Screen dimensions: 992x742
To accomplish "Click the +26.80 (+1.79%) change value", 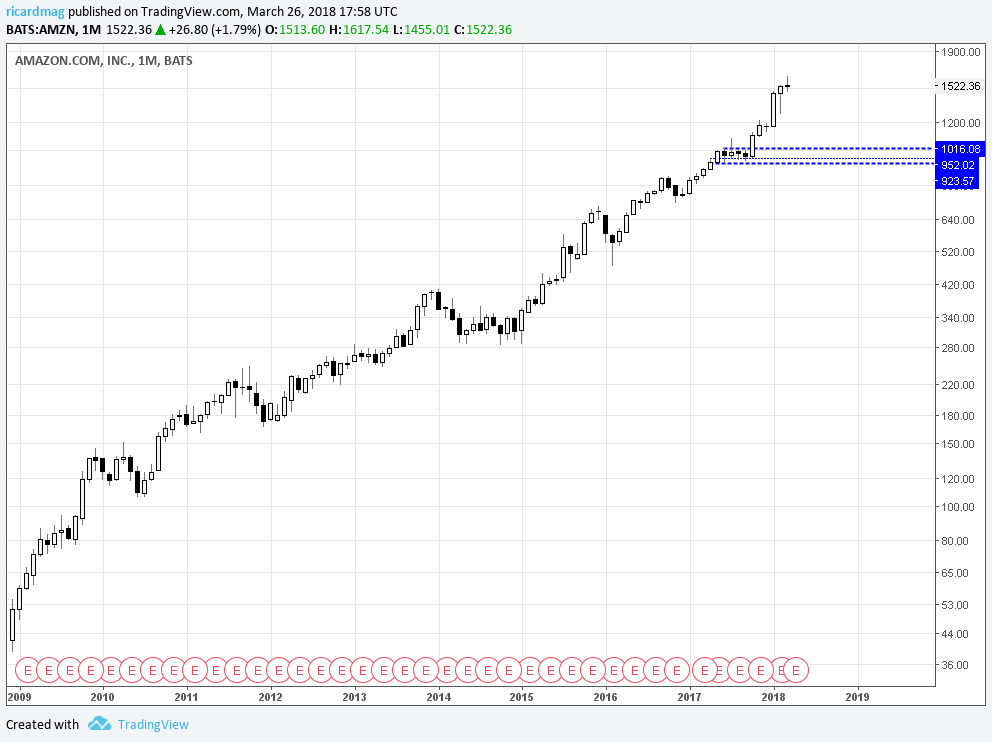I will pyautogui.click(x=214, y=30).
